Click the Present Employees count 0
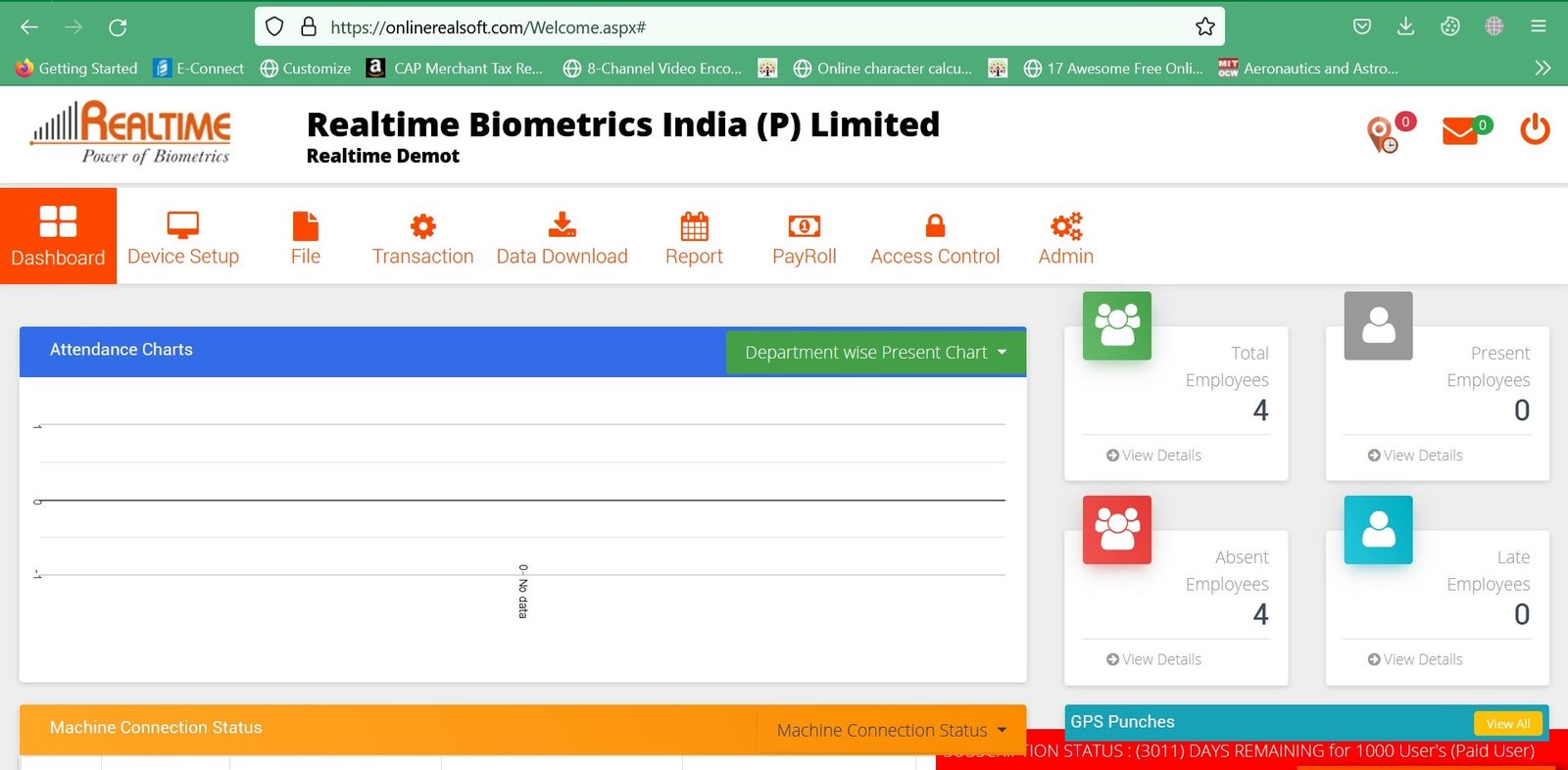Image resolution: width=1568 pixels, height=770 pixels. pyautogui.click(x=1522, y=410)
